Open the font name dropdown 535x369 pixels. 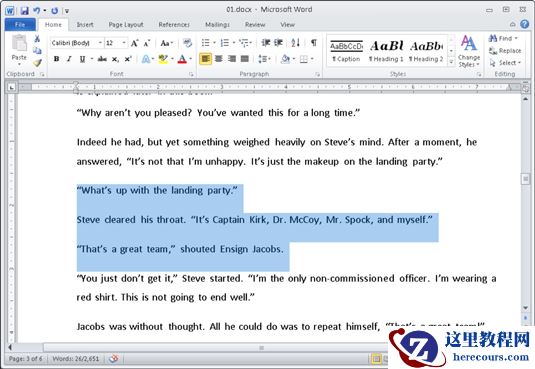point(100,43)
